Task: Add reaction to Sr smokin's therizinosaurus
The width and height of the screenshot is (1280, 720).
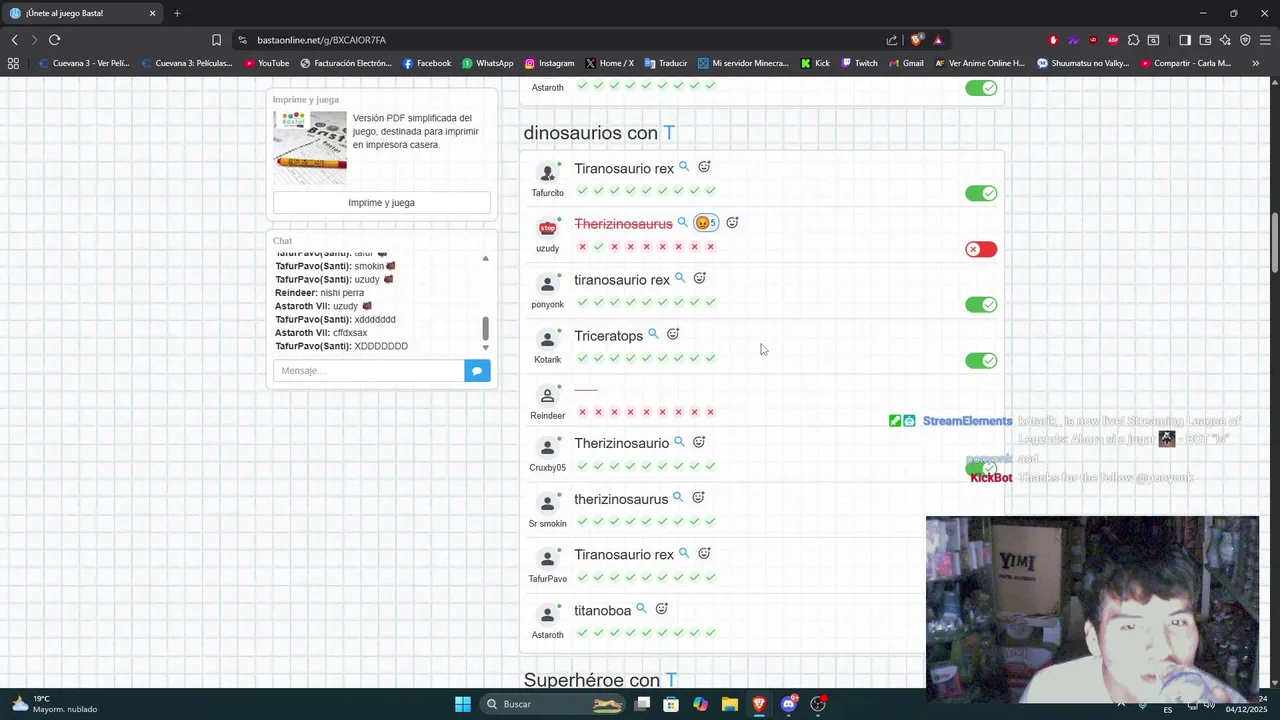Action: tap(698, 497)
